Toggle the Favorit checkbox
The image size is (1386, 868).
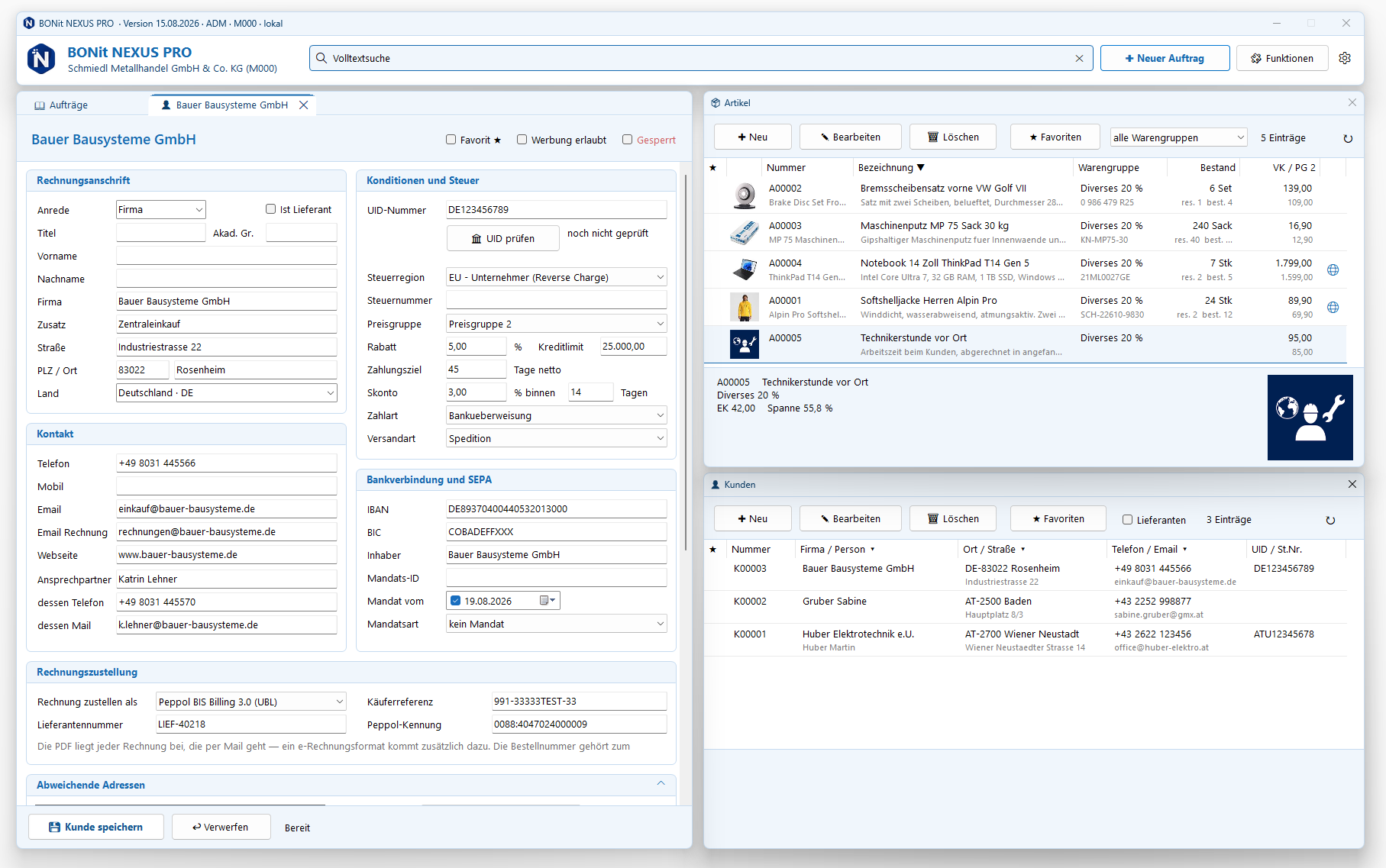pos(451,140)
